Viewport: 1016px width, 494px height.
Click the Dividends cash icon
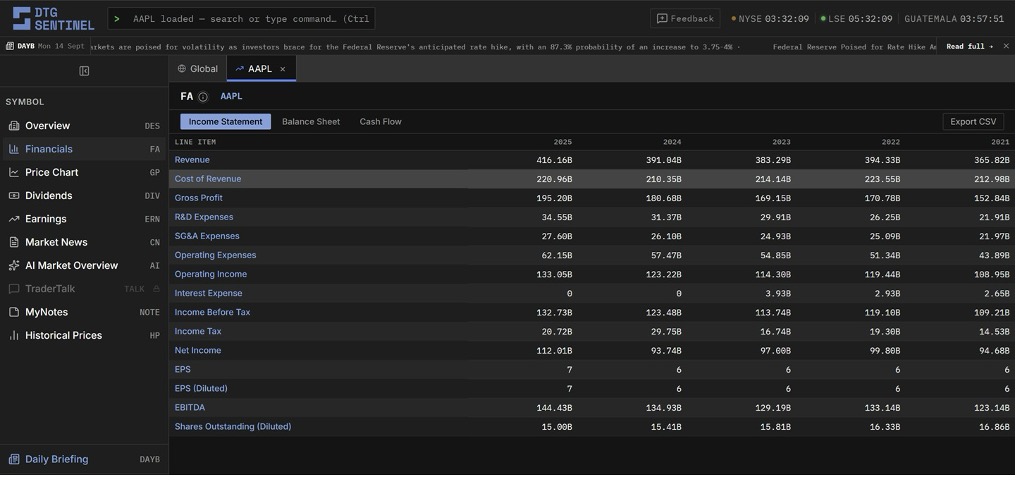(14, 196)
